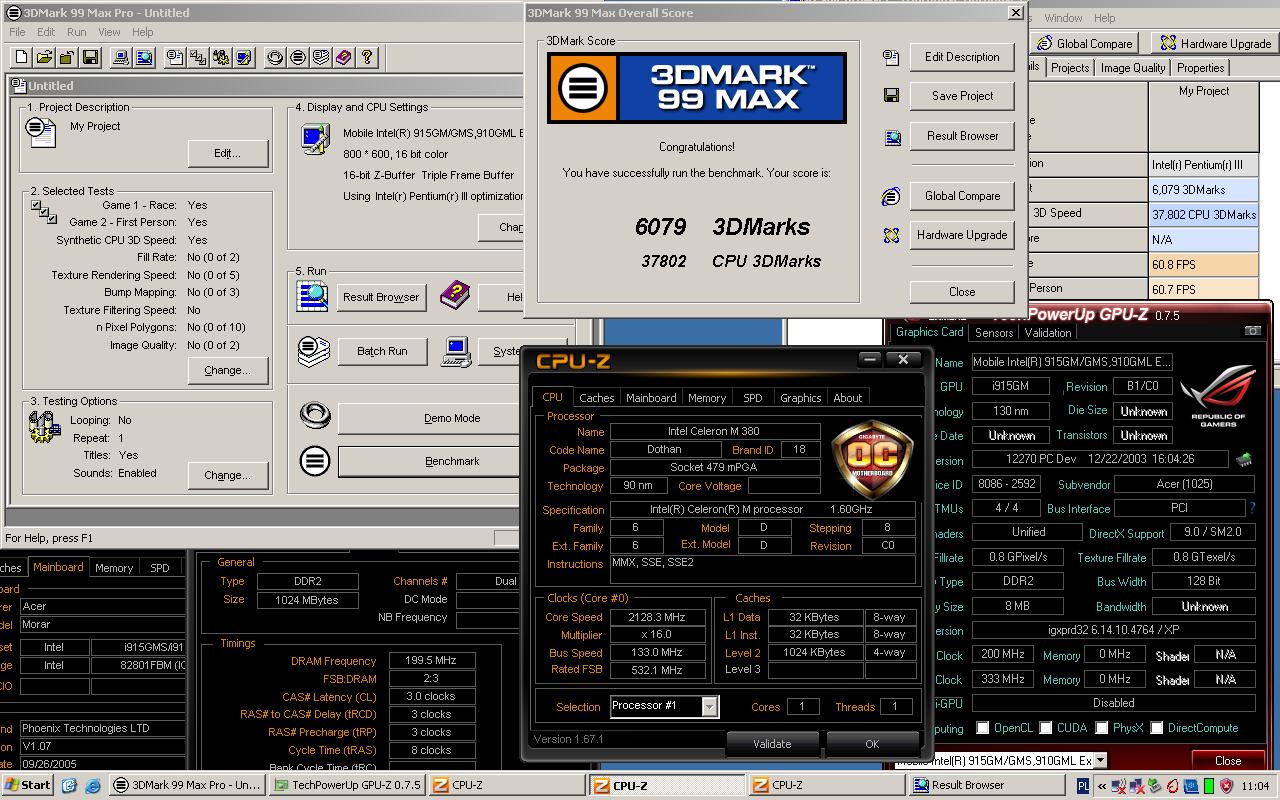Open the File menu in 3DMark
Image resolution: width=1280 pixels, height=800 pixels.
(x=17, y=32)
